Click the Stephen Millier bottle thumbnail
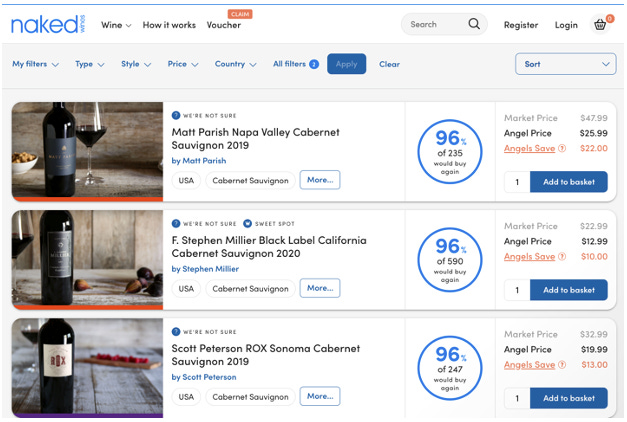The height and width of the screenshot is (422, 627). click(87, 258)
